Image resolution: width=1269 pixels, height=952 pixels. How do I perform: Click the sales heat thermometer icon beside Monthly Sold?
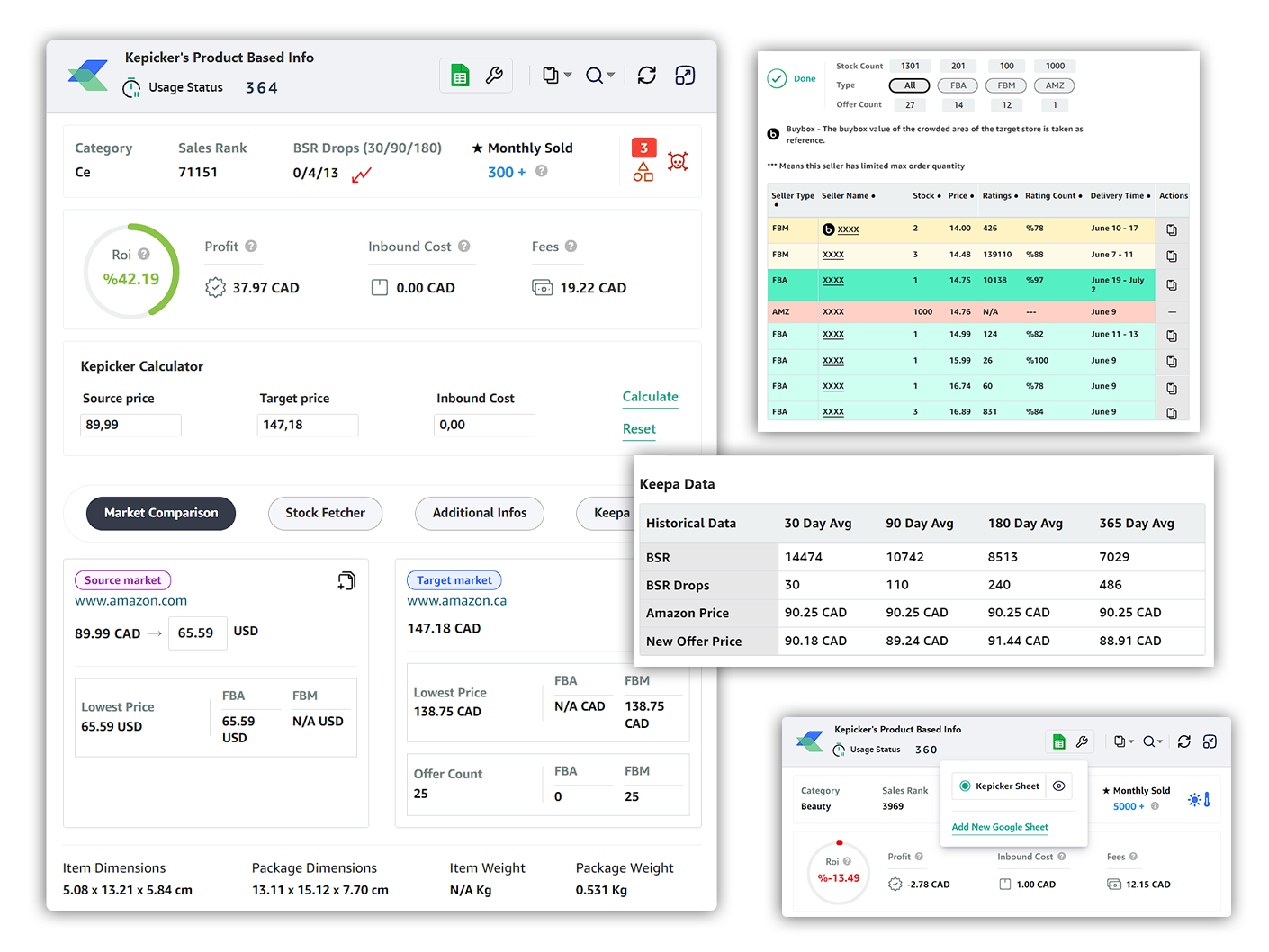pos(1198,799)
